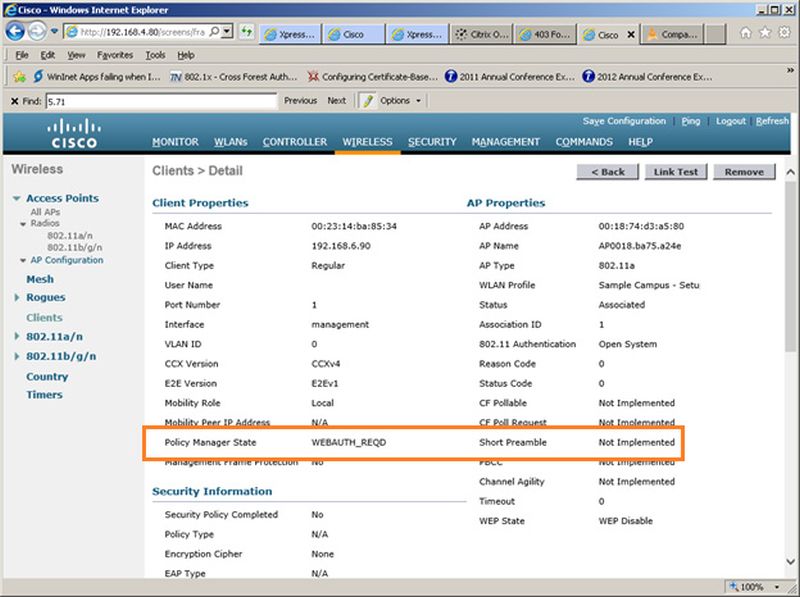Open Configuring Certificate-Base favorite

pos(372,77)
